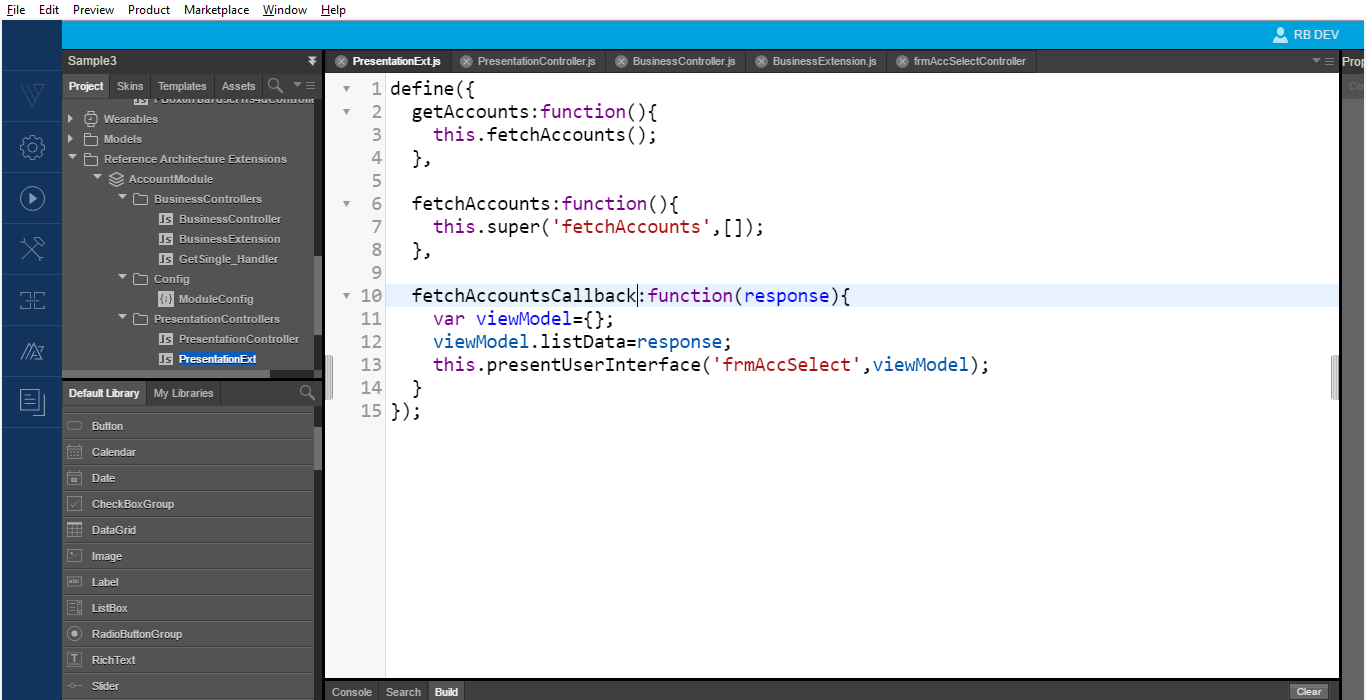This screenshot has width=1366, height=700.
Task: Open project panel options dropdown menu
Action: coord(303,86)
